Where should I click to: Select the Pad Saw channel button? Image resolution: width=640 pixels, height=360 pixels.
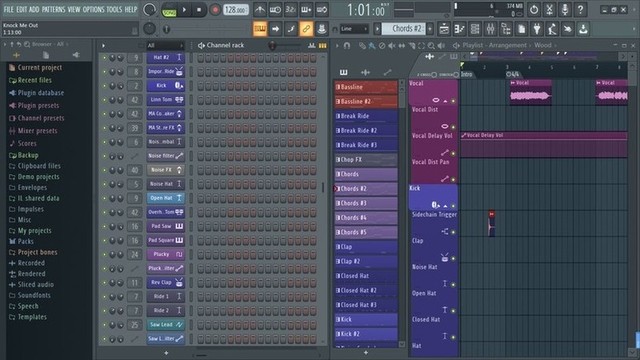point(165,226)
